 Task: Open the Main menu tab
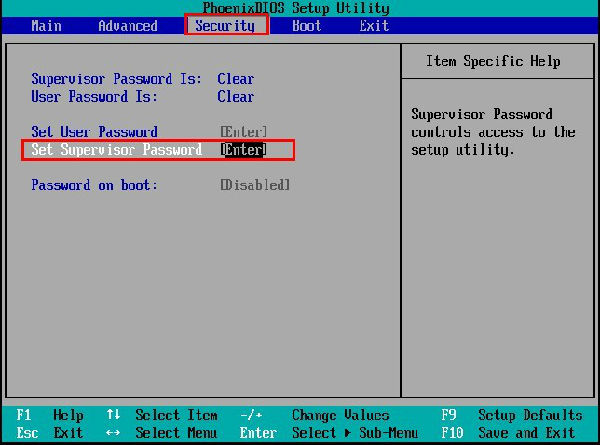pyautogui.click(x=46, y=26)
